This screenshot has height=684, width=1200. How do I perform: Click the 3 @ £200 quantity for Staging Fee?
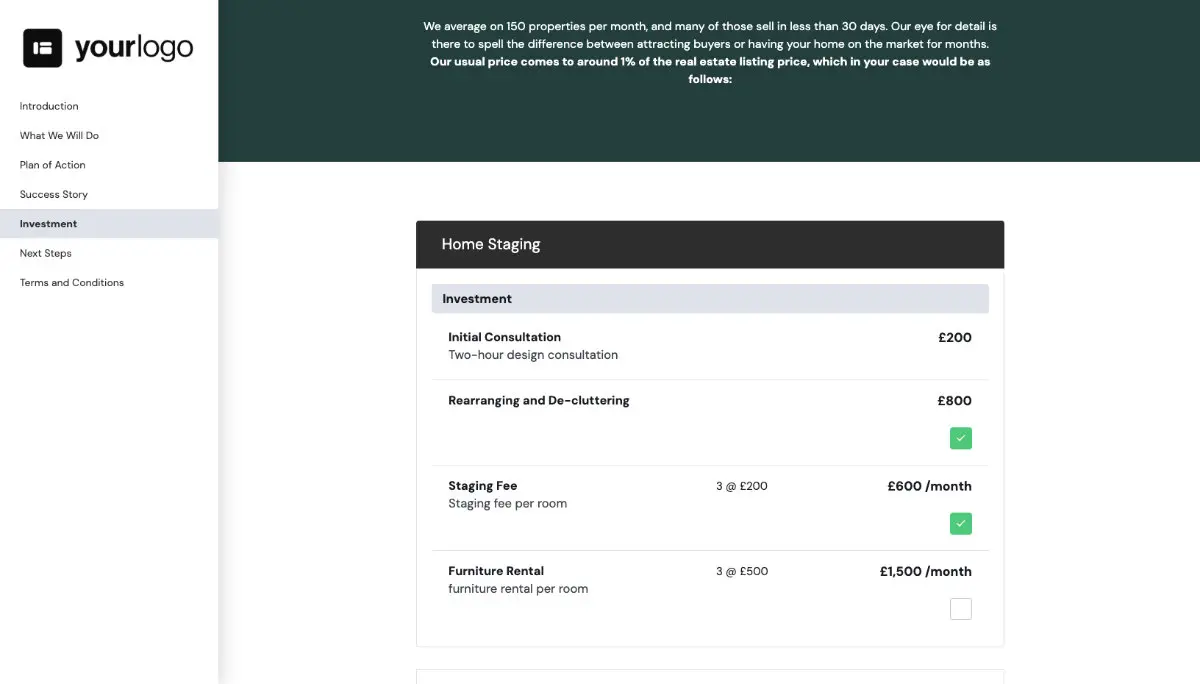click(741, 486)
